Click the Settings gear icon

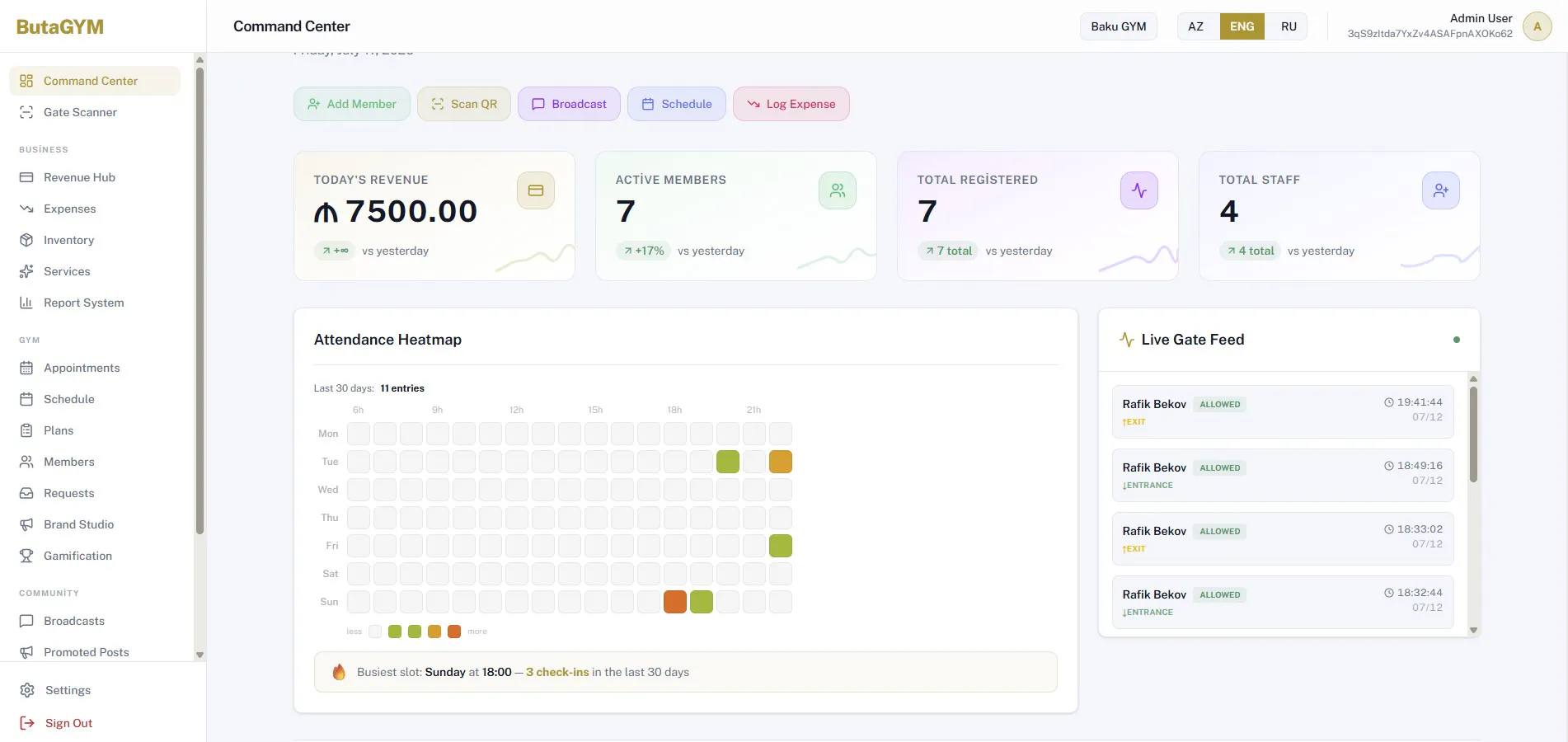pyautogui.click(x=27, y=690)
